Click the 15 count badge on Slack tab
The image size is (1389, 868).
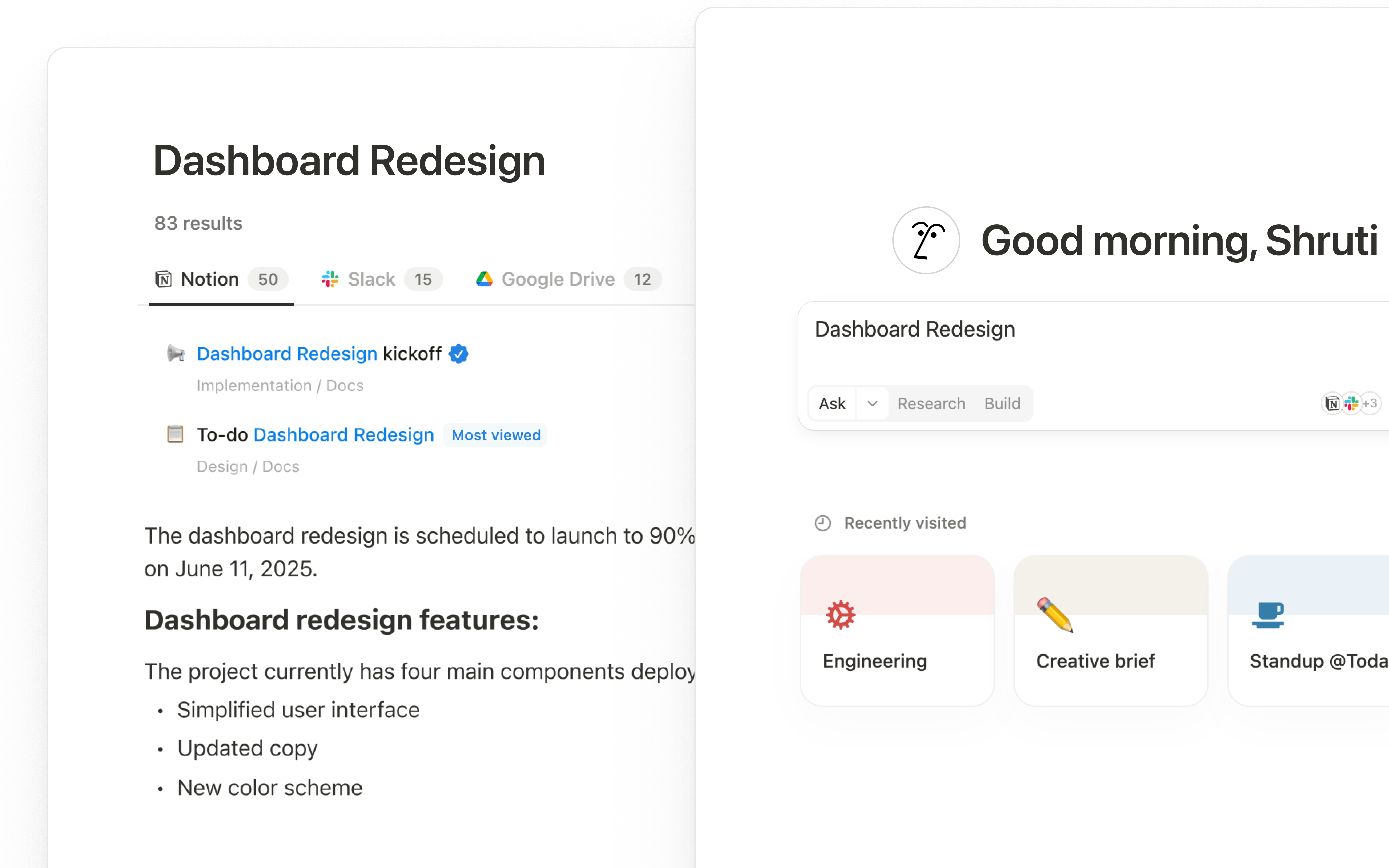423,279
